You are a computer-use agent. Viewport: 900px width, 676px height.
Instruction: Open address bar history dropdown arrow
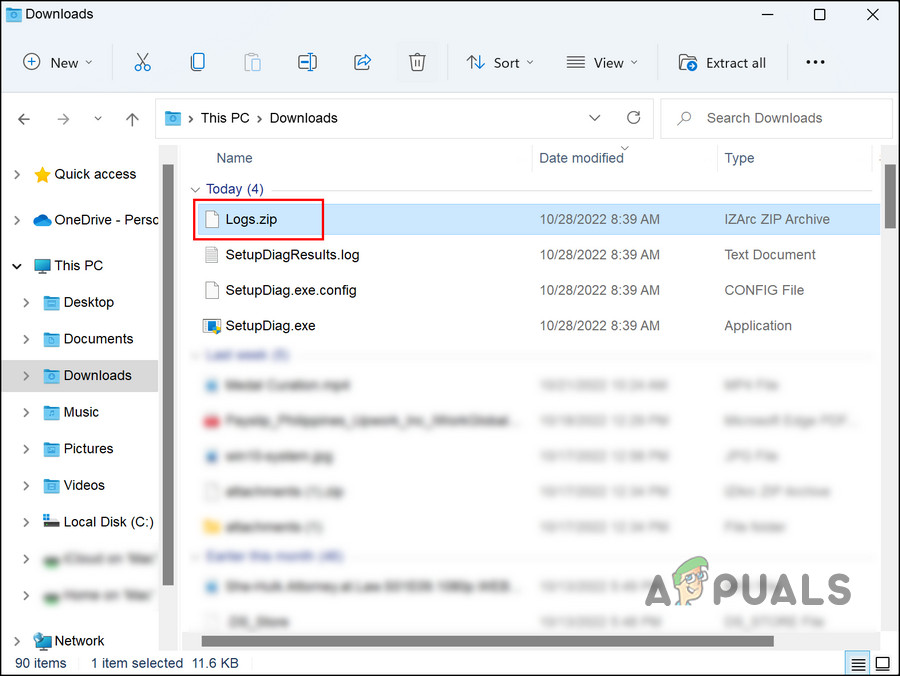click(x=595, y=118)
